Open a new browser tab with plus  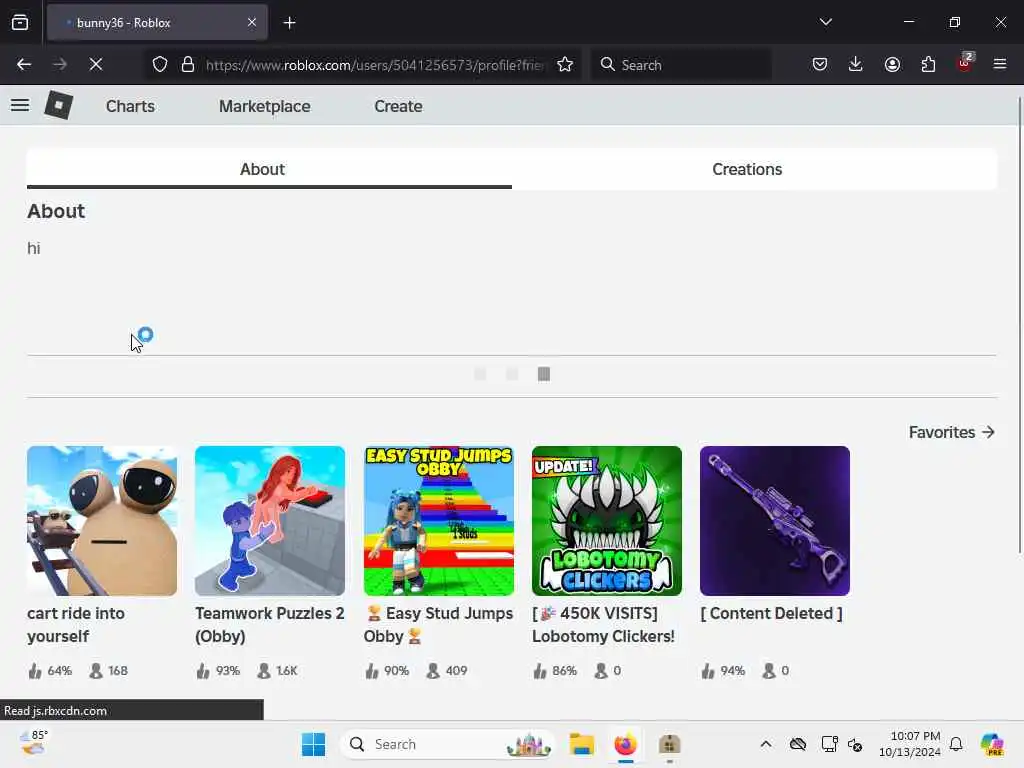[289, 23]
